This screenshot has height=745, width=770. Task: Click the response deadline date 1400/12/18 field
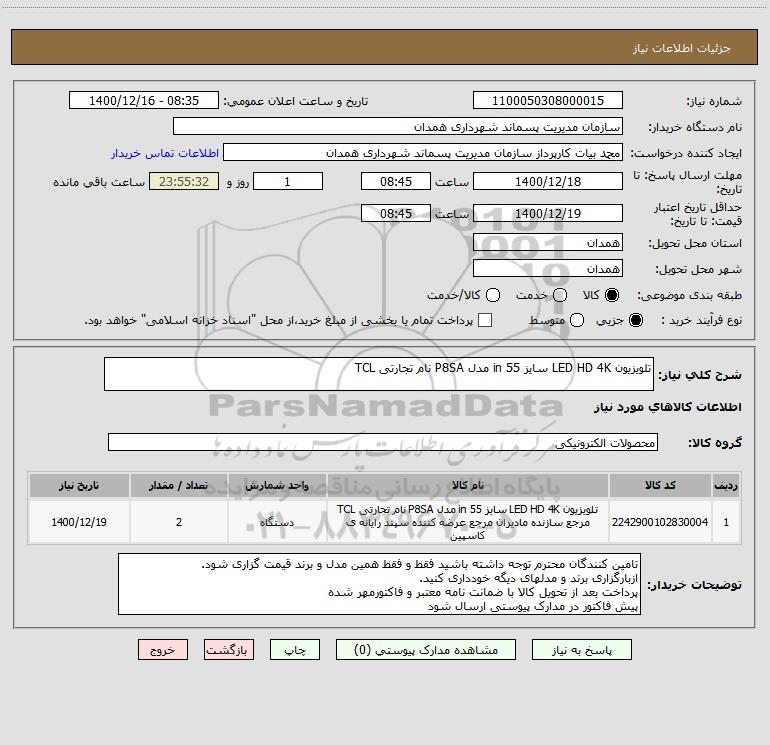[x=548, y=181]
